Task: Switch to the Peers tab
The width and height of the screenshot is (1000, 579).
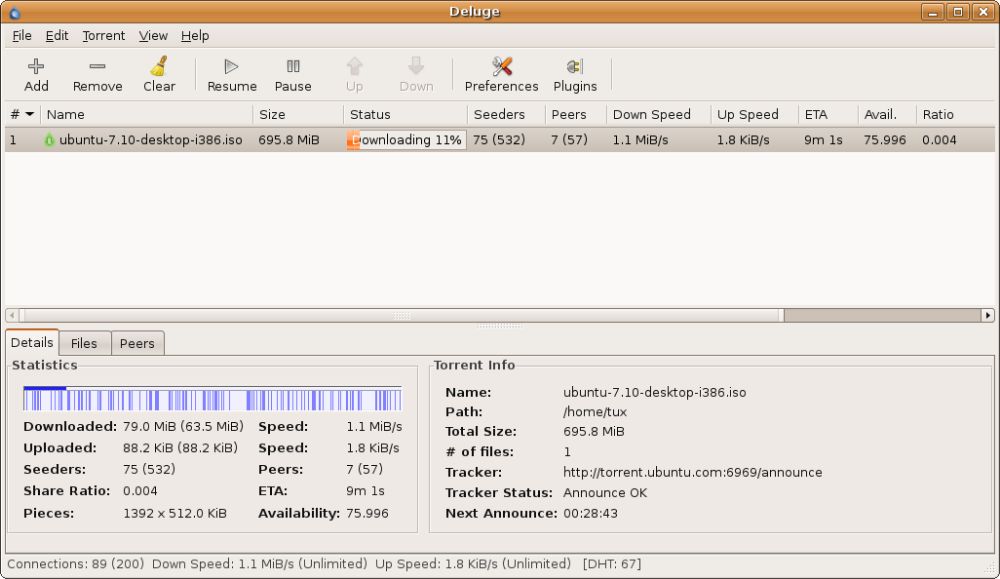Action: click(137, 343)
